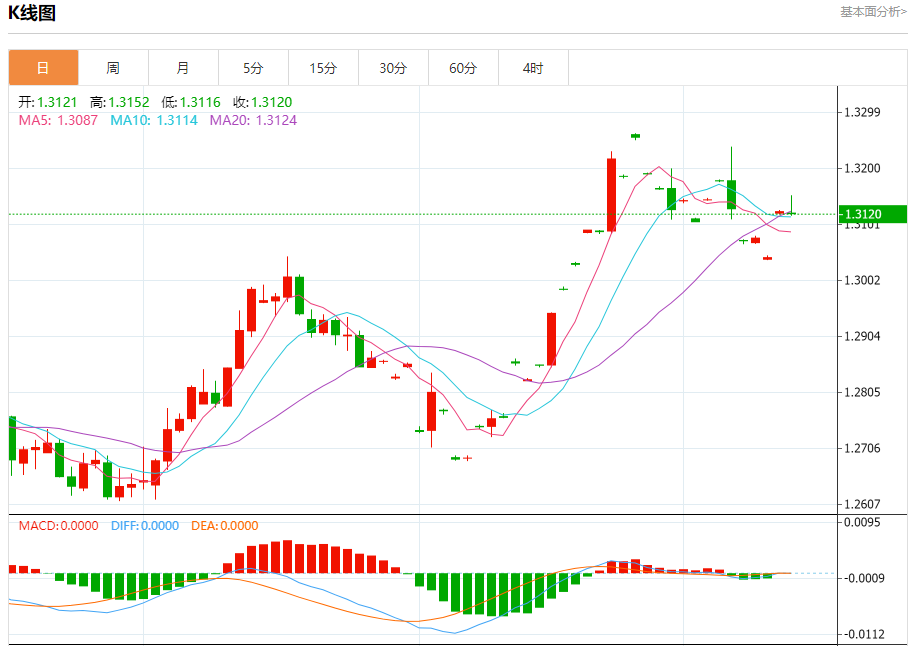Open the 60分 timeframe tab
This screenshot has width=916, height=646.
point(463,68)
